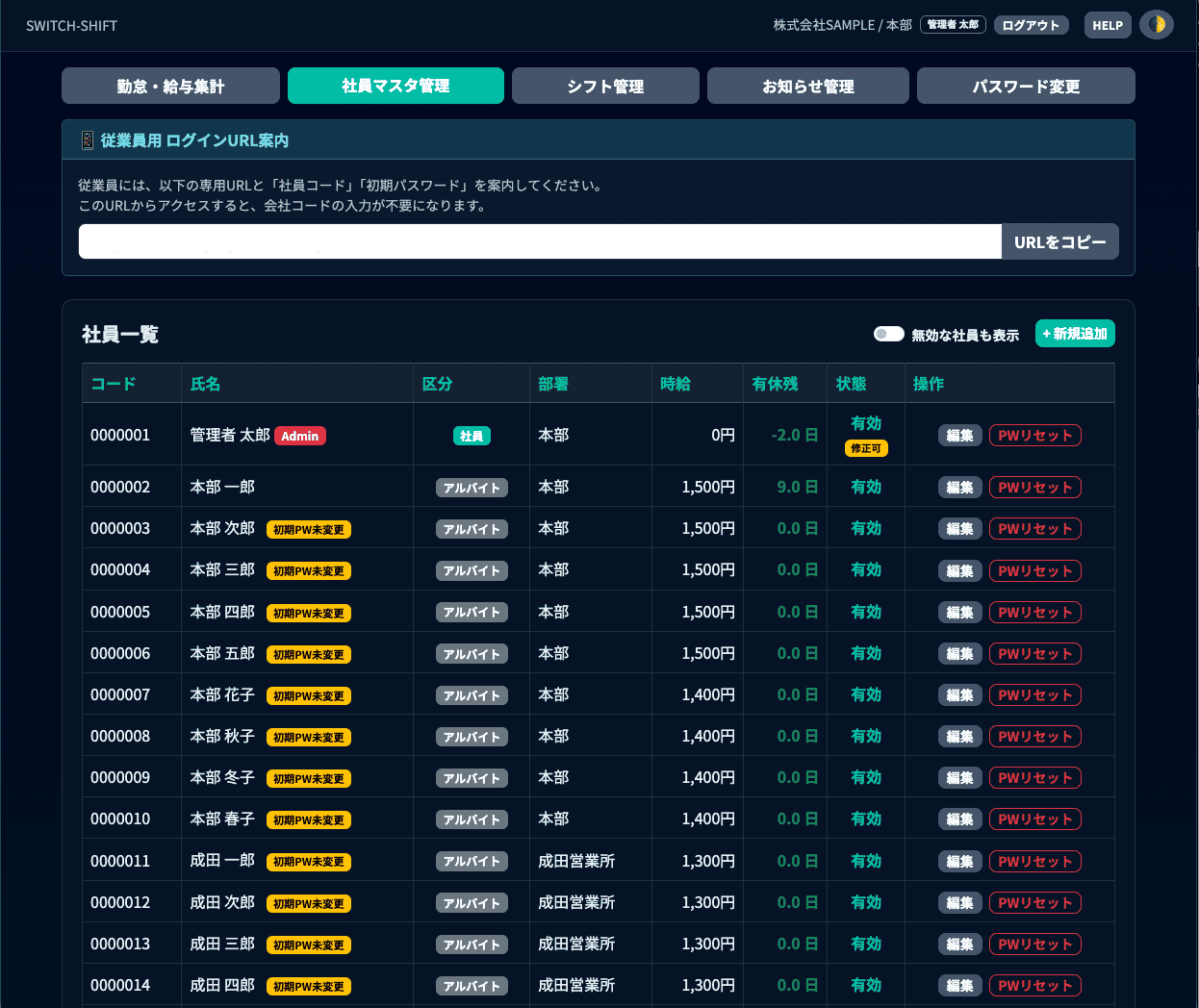The height and width of the screenshot is (1008, 1199).
Task: Click the 管理者 太郎 badge in the header
Action: 951,25
